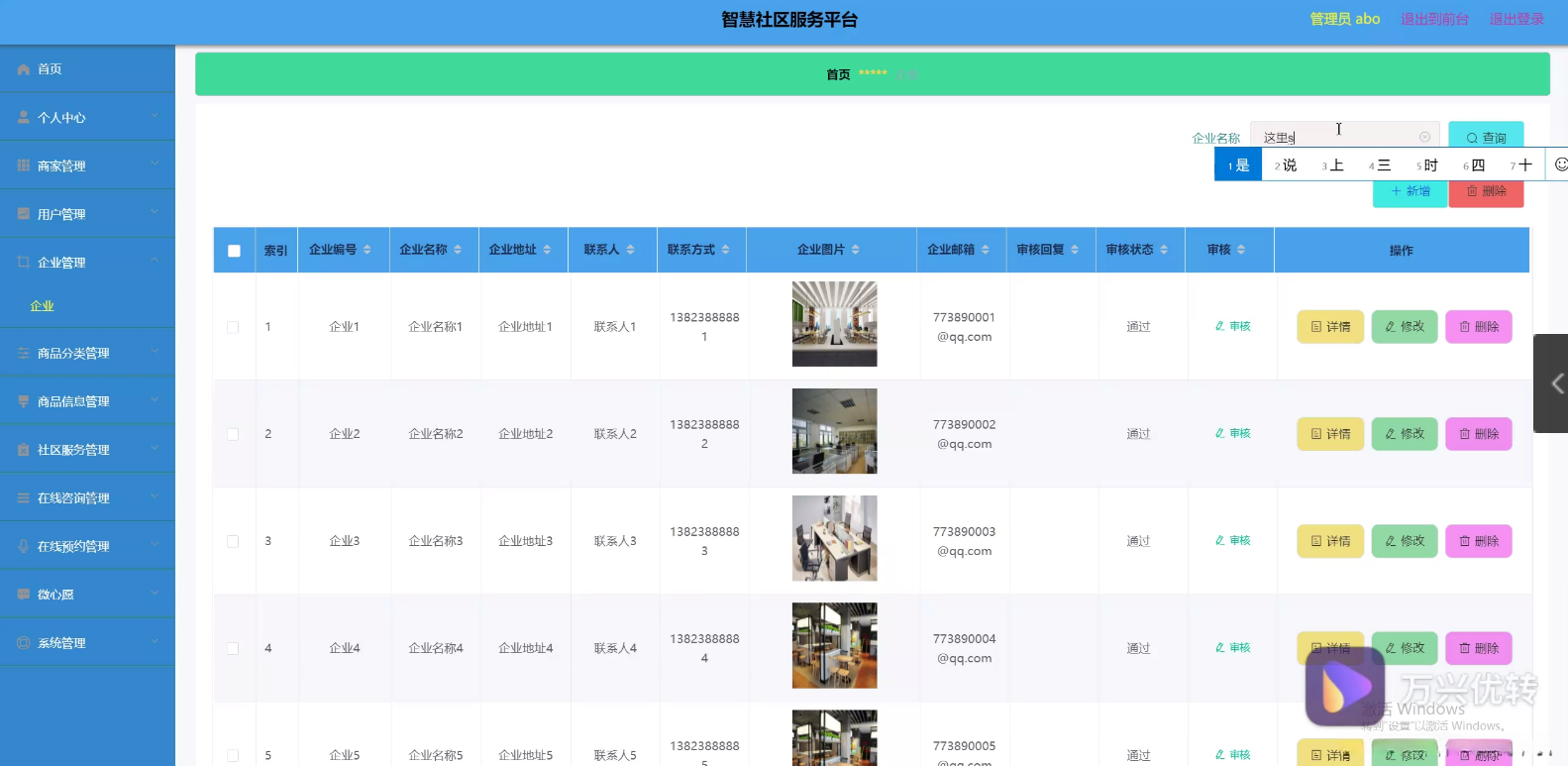This screenshot has height=766, width=1568.
Task: Click the 退出到前台 link
Action: [x=1434, y=19]
